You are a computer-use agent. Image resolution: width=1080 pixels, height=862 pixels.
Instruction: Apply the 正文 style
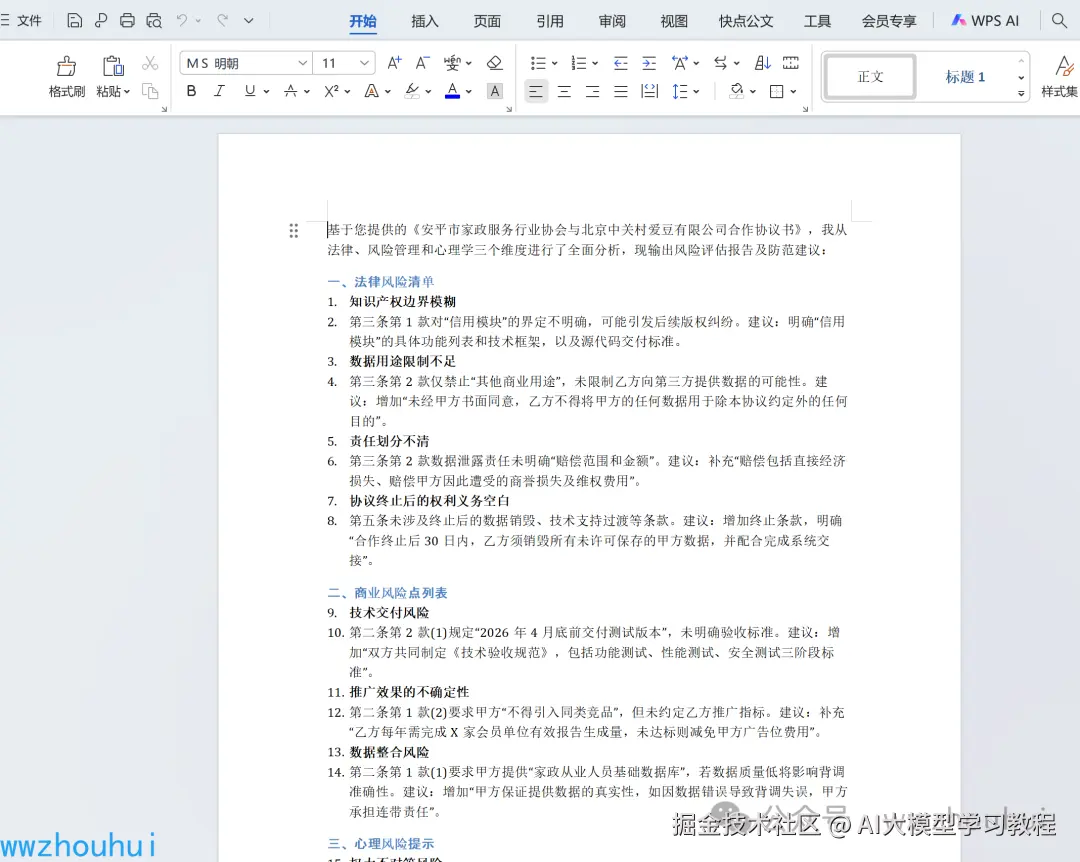[x=870, y=76]
